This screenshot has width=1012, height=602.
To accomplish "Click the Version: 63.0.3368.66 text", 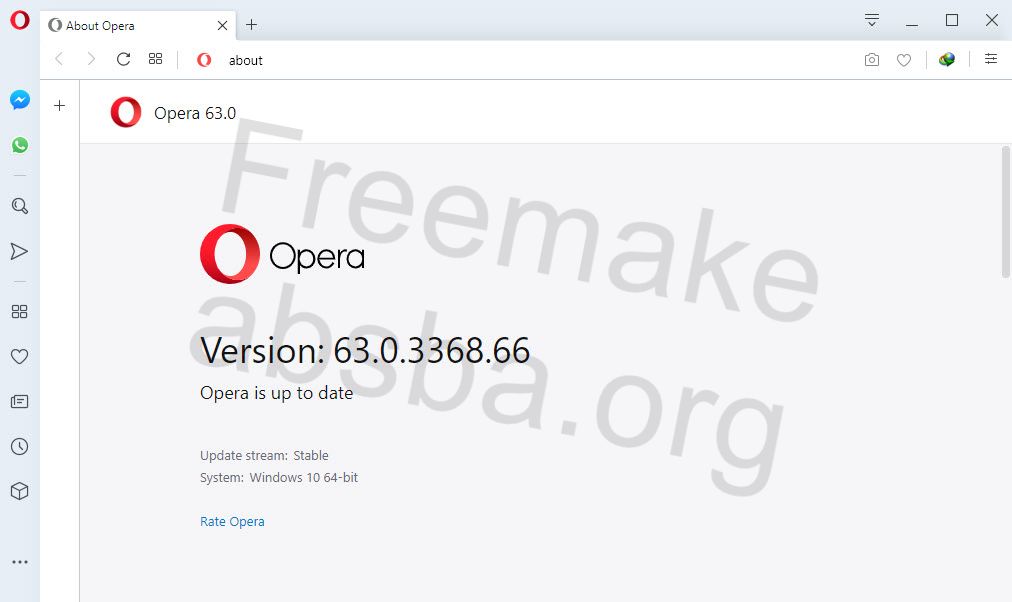I will click(365, 350).
